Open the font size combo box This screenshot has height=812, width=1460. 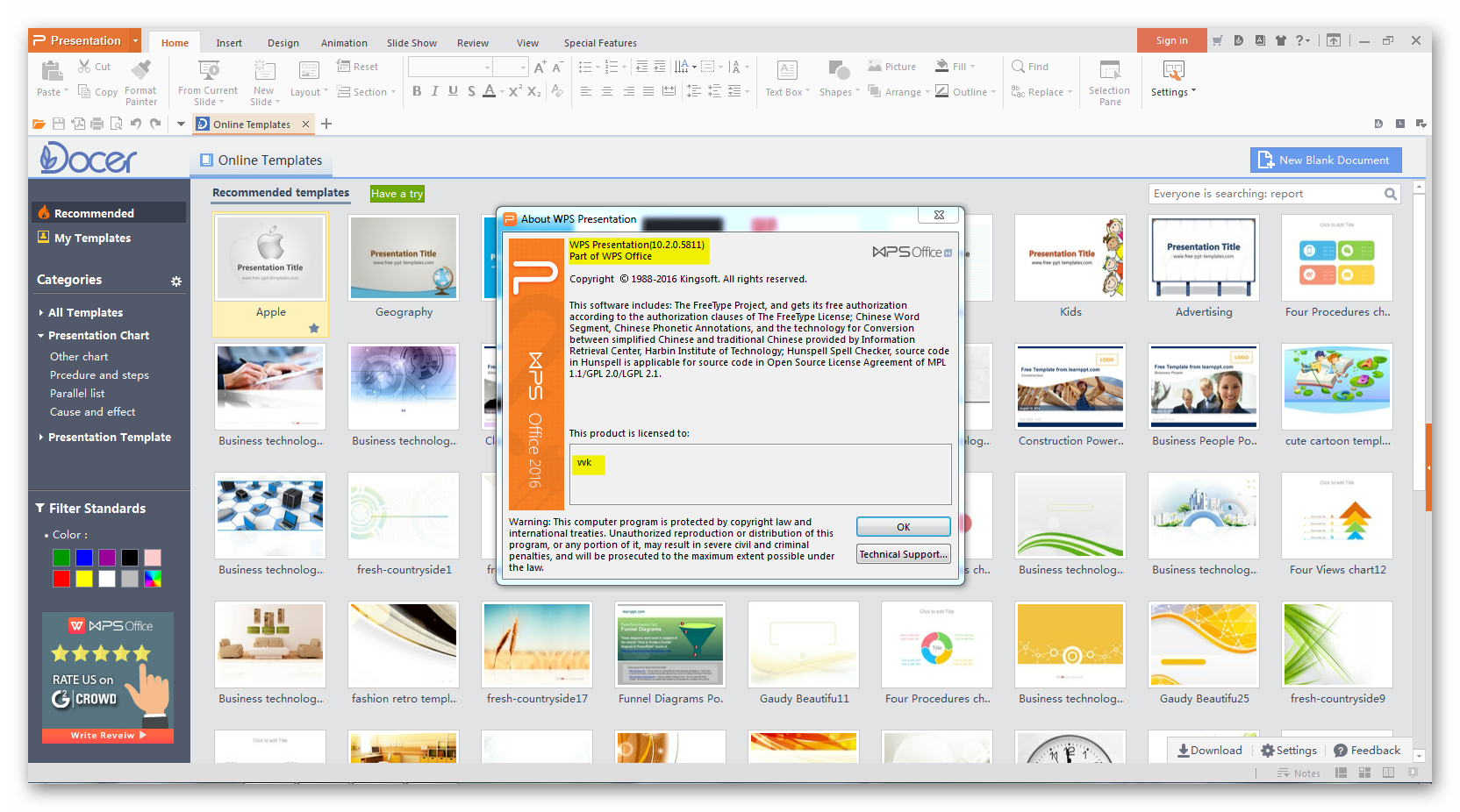pyautogui.click(x=511, y=67)
